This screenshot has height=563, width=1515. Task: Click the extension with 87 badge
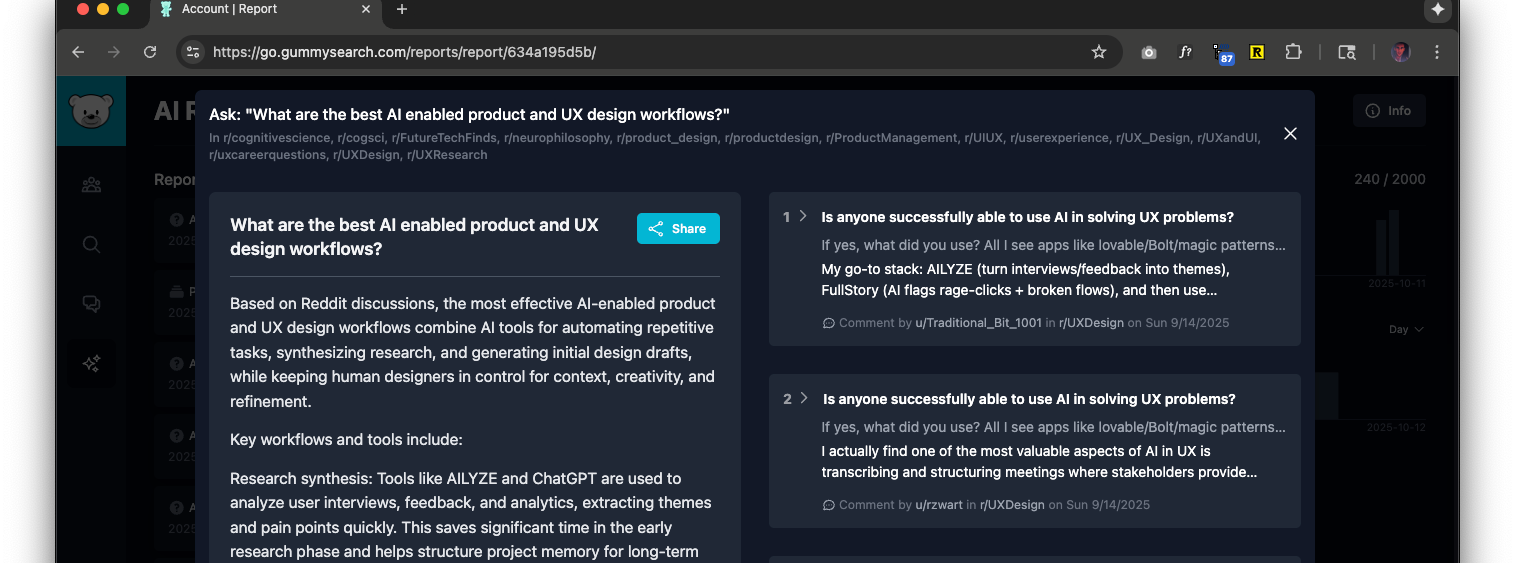point(1222,53)
